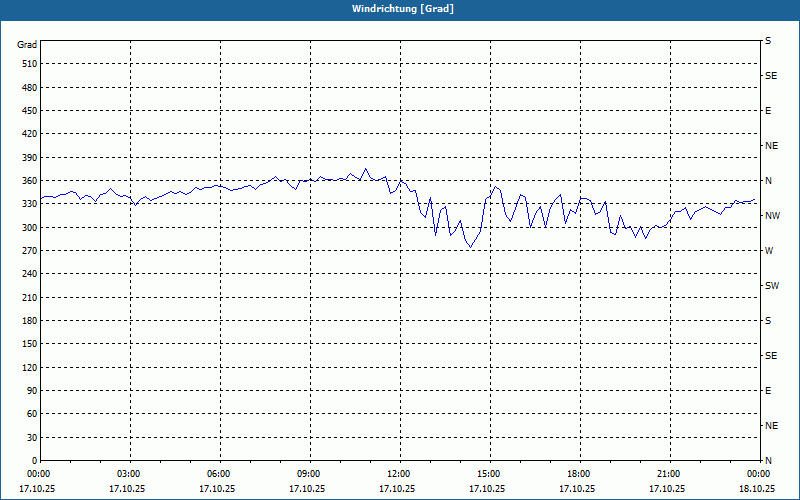The width and height of the screenshot is (800, 500).
Task: Click the 03:00 time axis label
Action: point(128,474)
